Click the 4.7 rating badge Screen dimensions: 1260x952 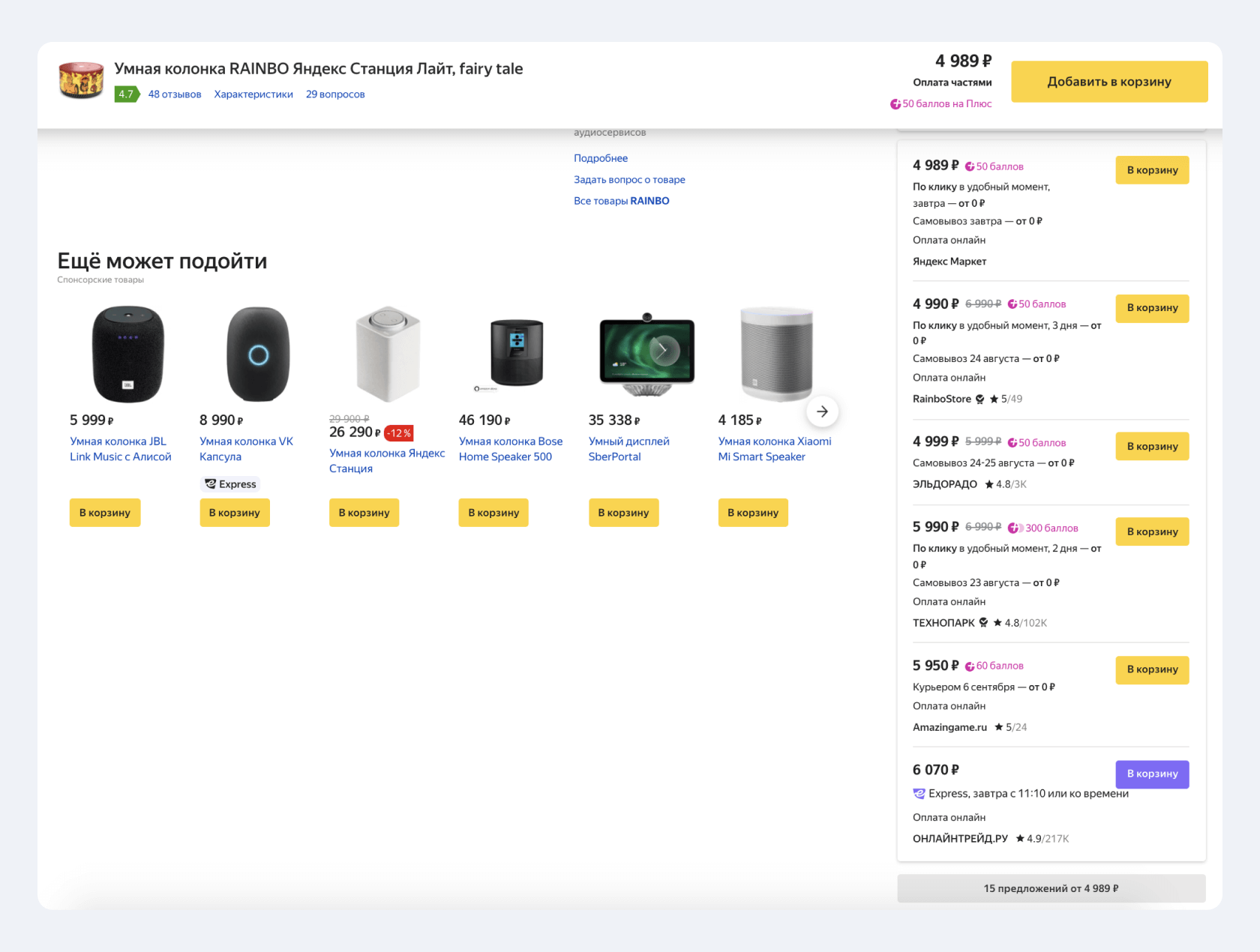(x=126, y=94)
